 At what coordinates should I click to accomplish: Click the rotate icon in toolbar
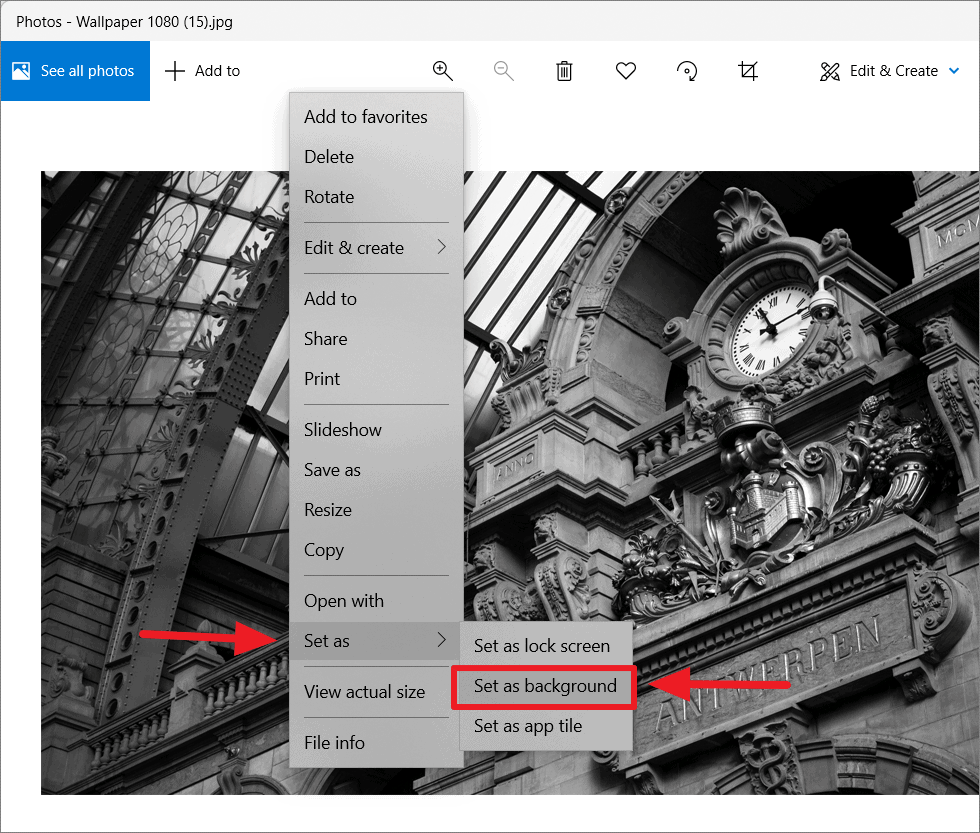687,71
